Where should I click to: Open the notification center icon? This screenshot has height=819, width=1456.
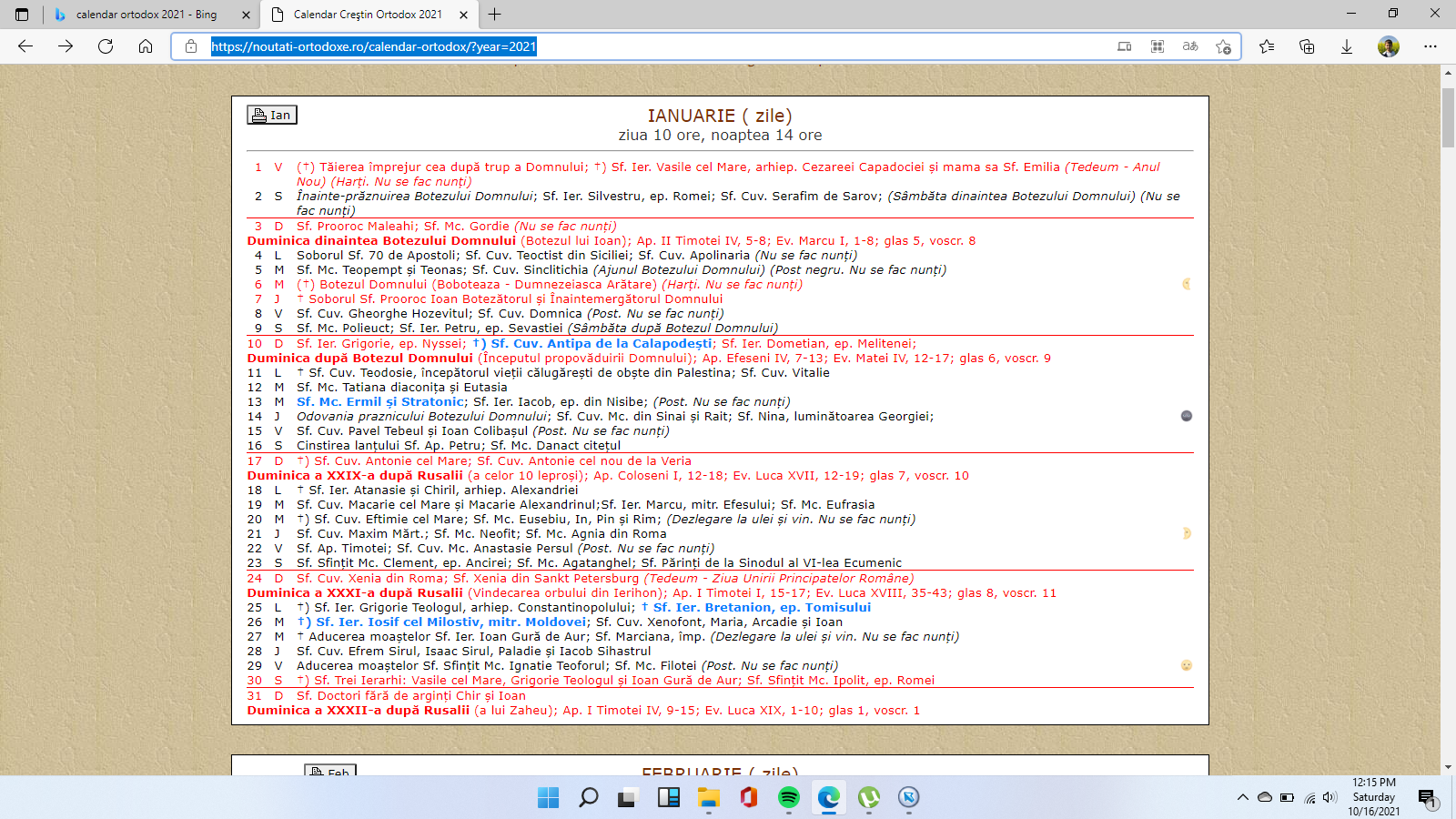1428,798
